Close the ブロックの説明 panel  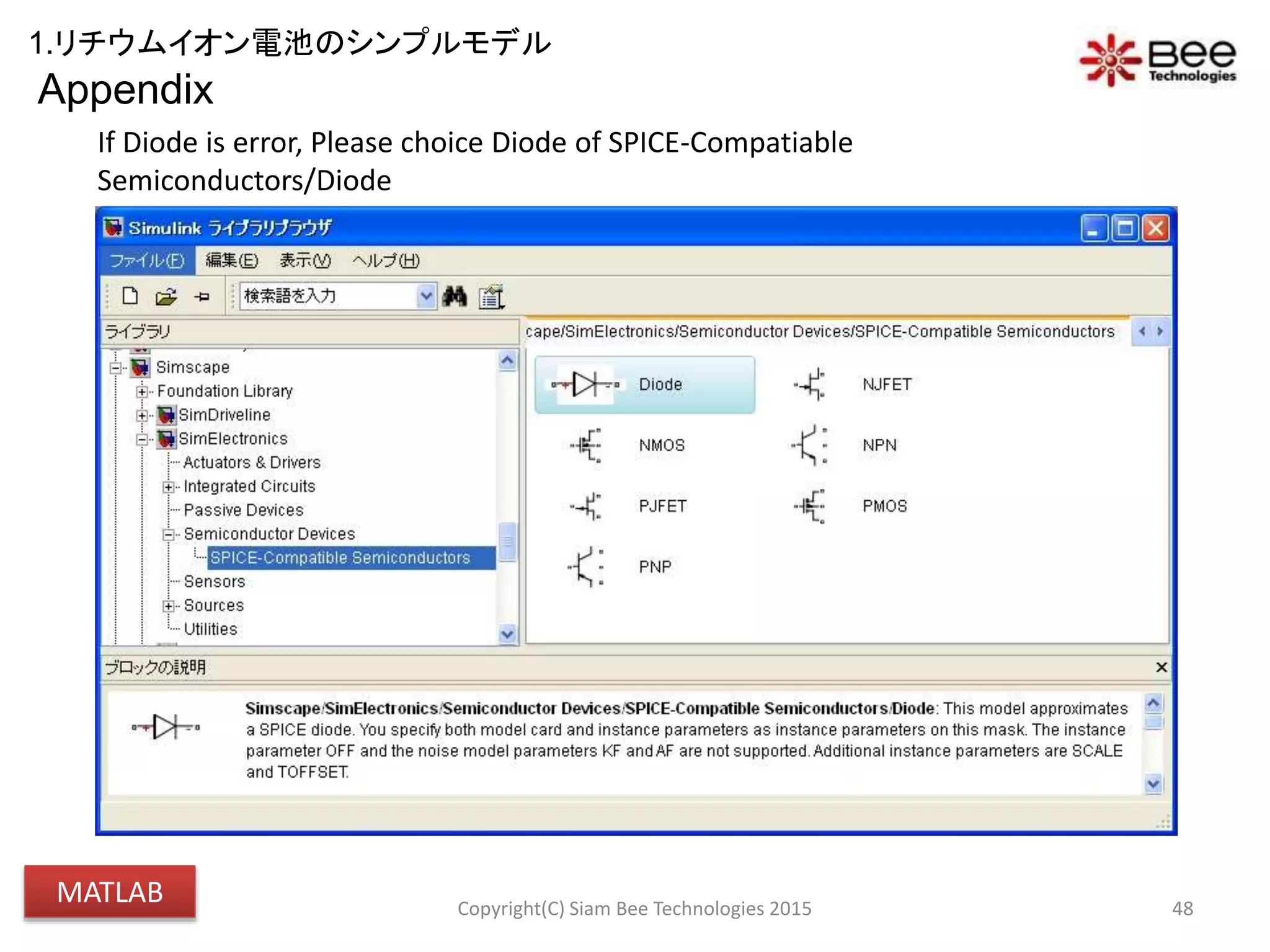click(1161, 667)
